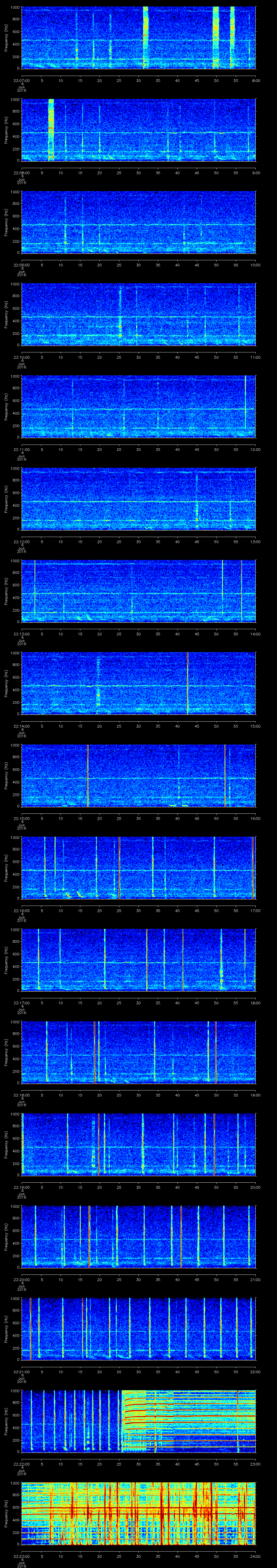Click the 22:20:00 start time label
The width and height of the screenshot is (277, 1568).
coord(21,1279)
